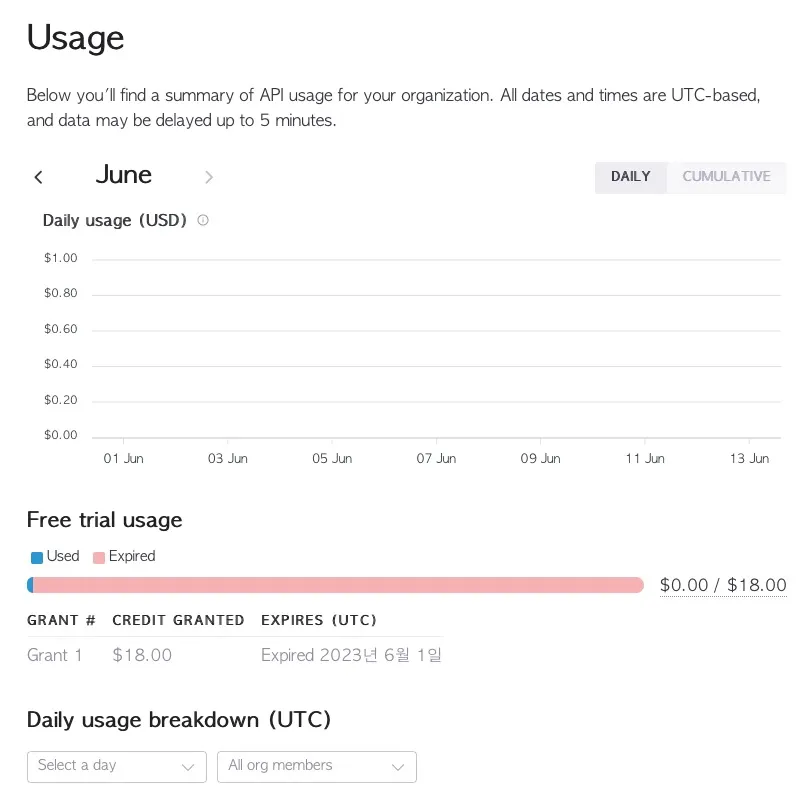Screen dimensions: 804x802
Task: Click the Daily usage info icon
Action: 203,220
